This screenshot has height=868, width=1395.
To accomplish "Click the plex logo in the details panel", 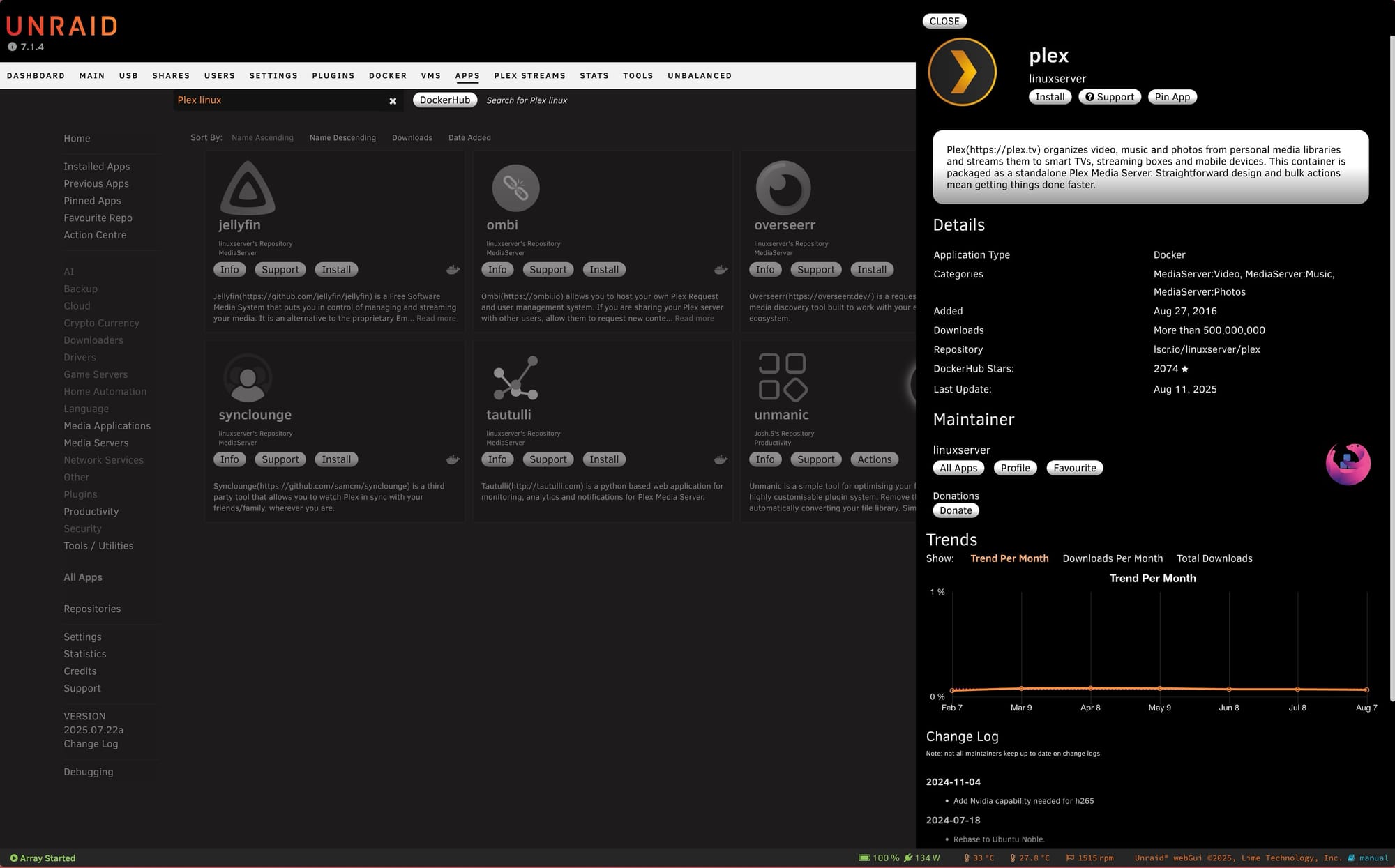I will [962, 72].
